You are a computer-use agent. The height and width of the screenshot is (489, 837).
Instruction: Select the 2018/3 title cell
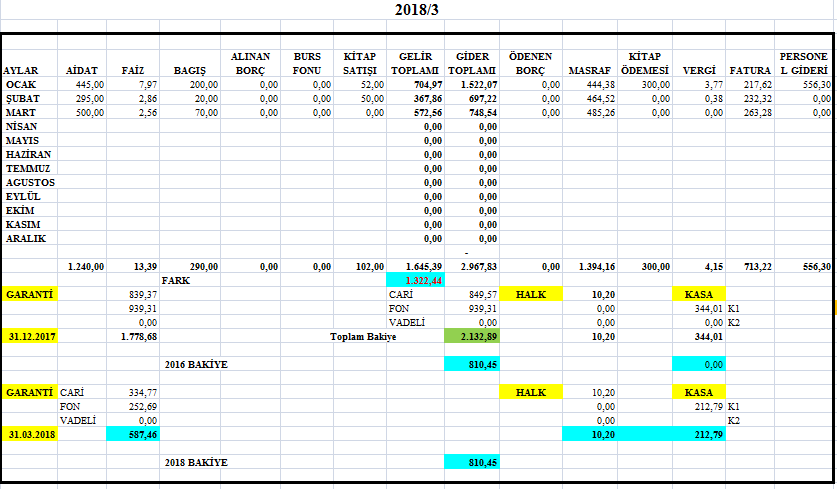coord(417,10)
